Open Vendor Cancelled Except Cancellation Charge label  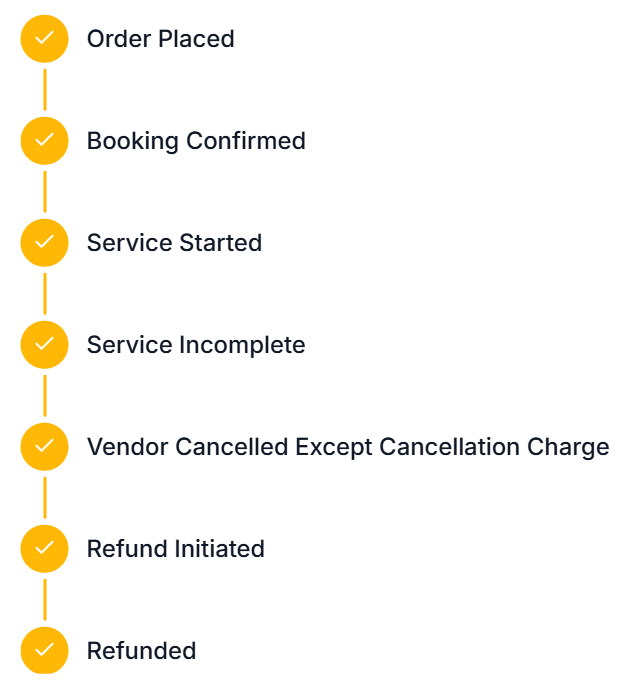348,447
